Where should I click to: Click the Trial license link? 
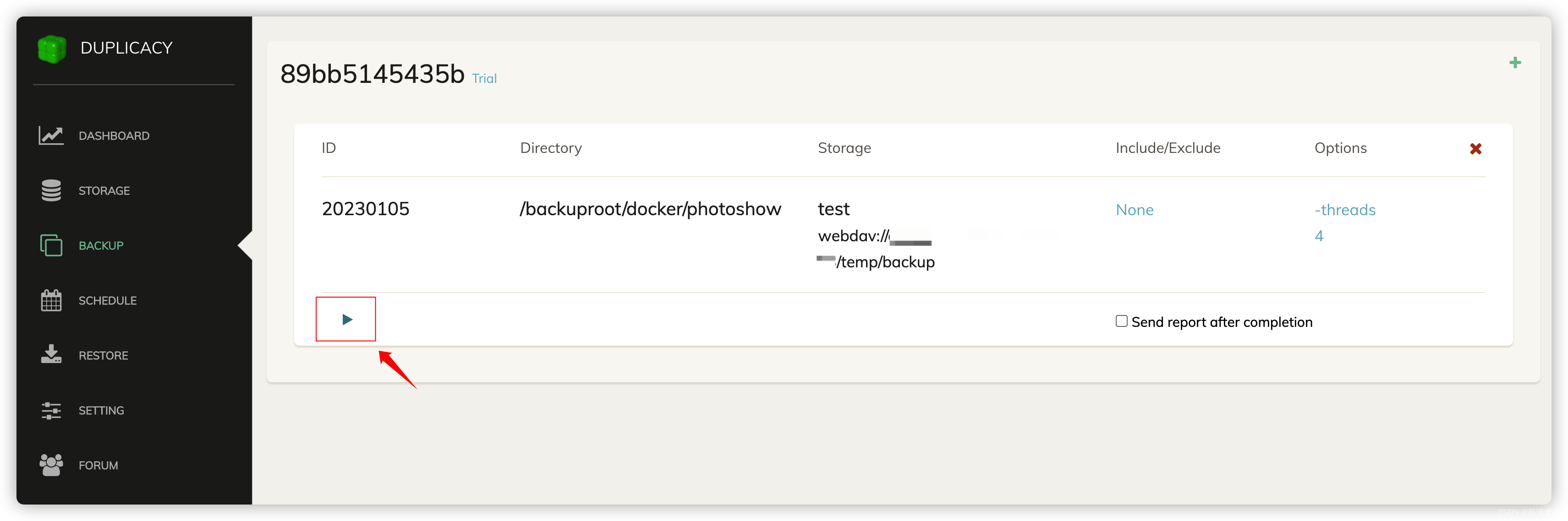(484, 78)
